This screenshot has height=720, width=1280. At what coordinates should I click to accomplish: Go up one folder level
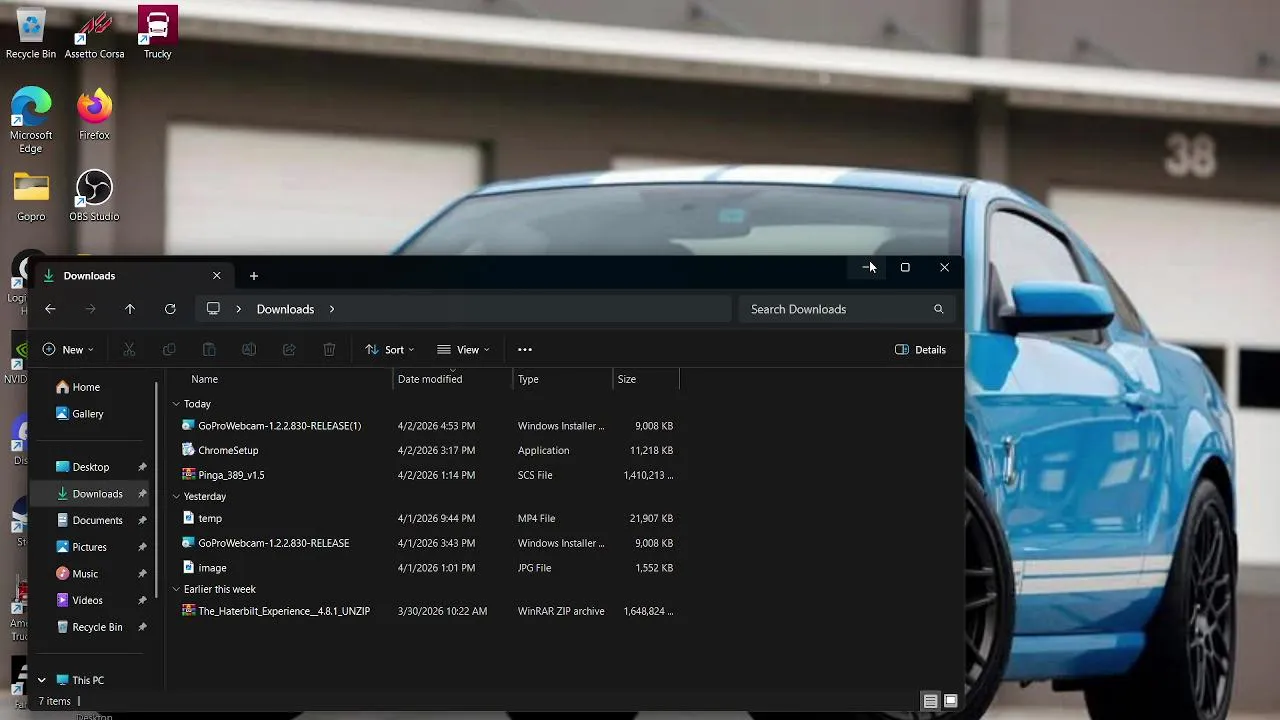[130, 309]
